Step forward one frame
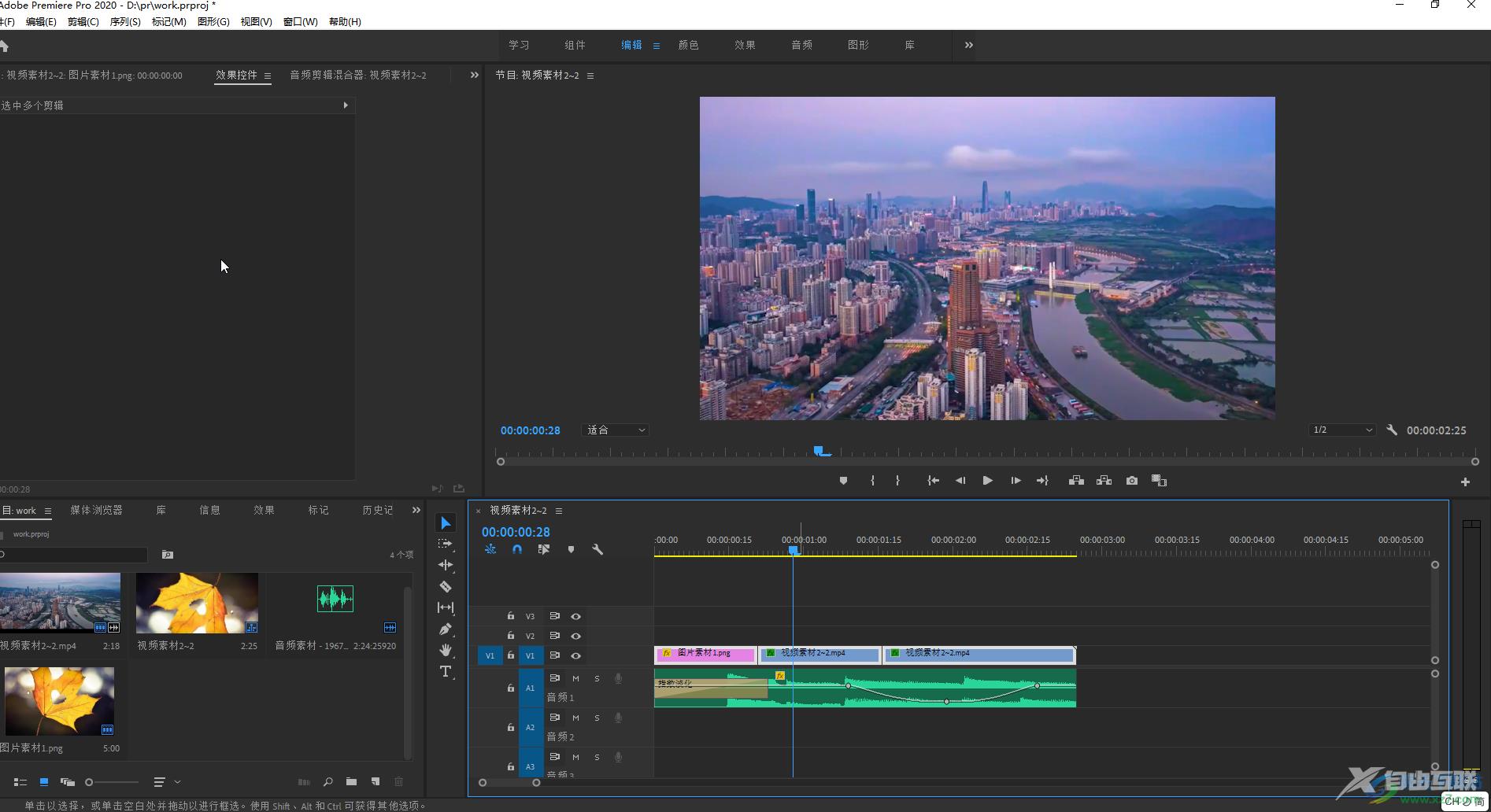This screenshot has width=1491, height=812. [1016, 481]
